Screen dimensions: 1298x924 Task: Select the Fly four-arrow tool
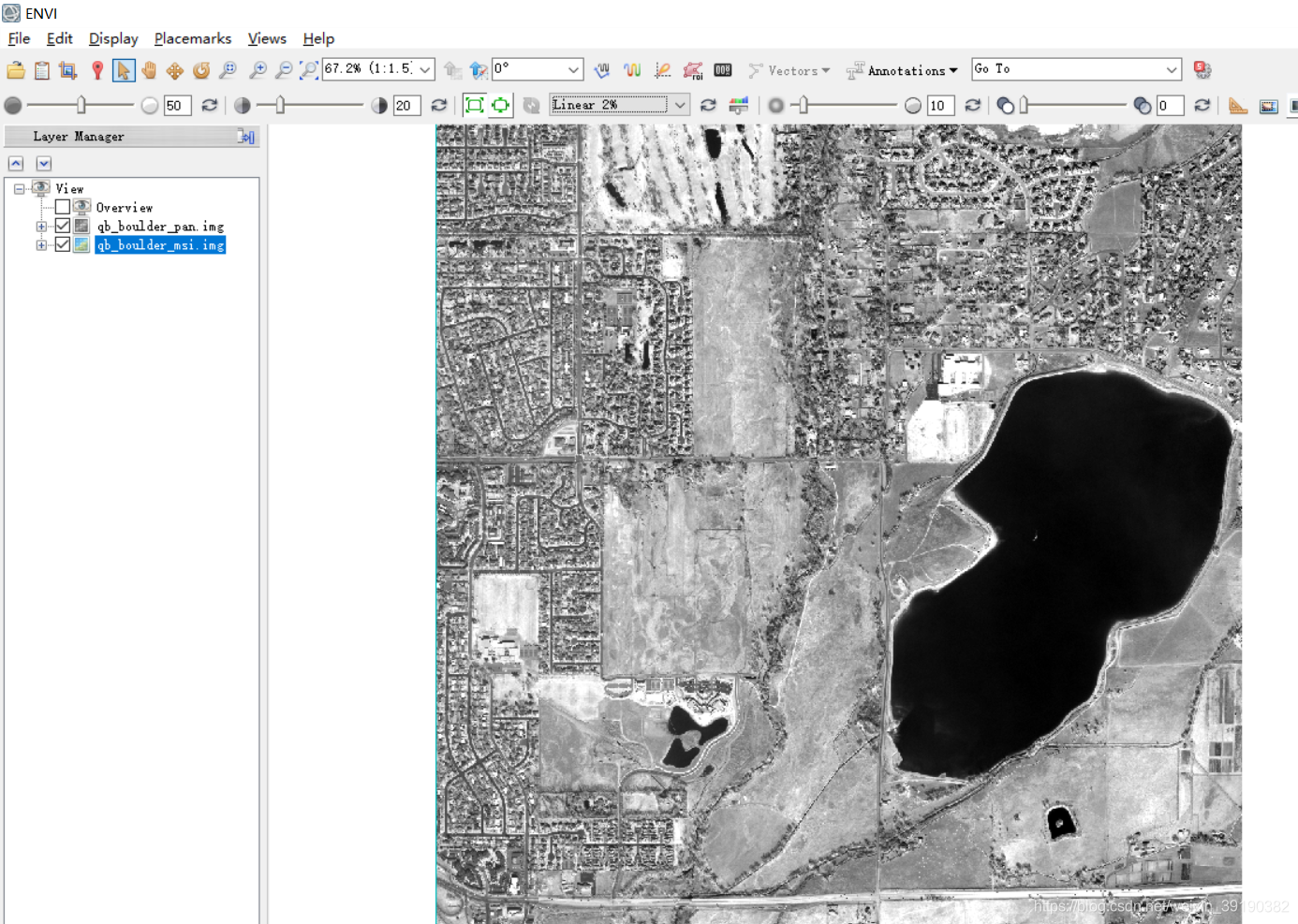tap(175, 70)
